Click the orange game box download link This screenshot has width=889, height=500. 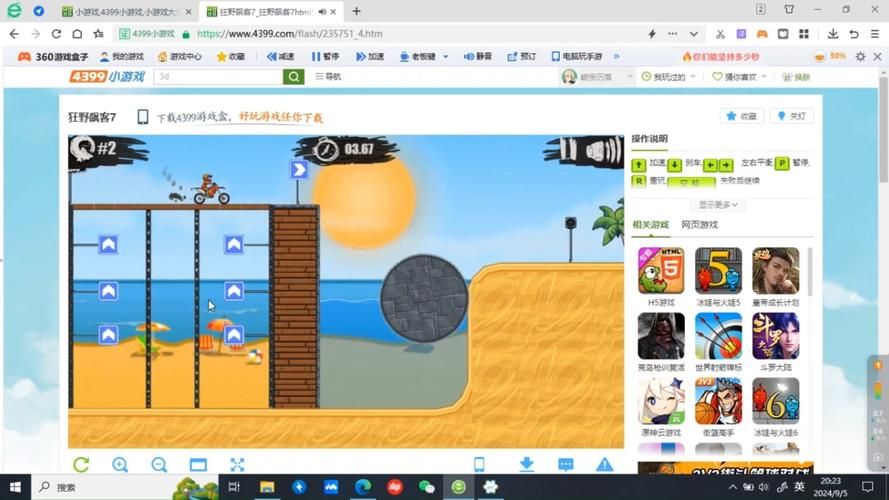click(280, 117)
